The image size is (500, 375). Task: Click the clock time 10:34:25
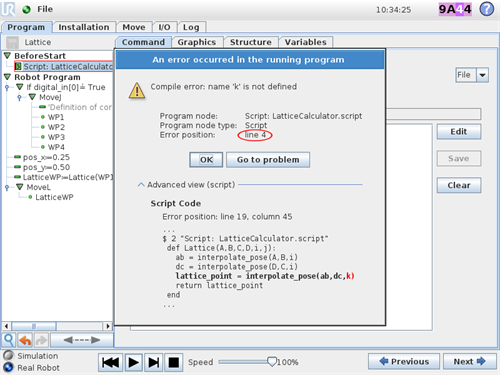click(393, 10)
